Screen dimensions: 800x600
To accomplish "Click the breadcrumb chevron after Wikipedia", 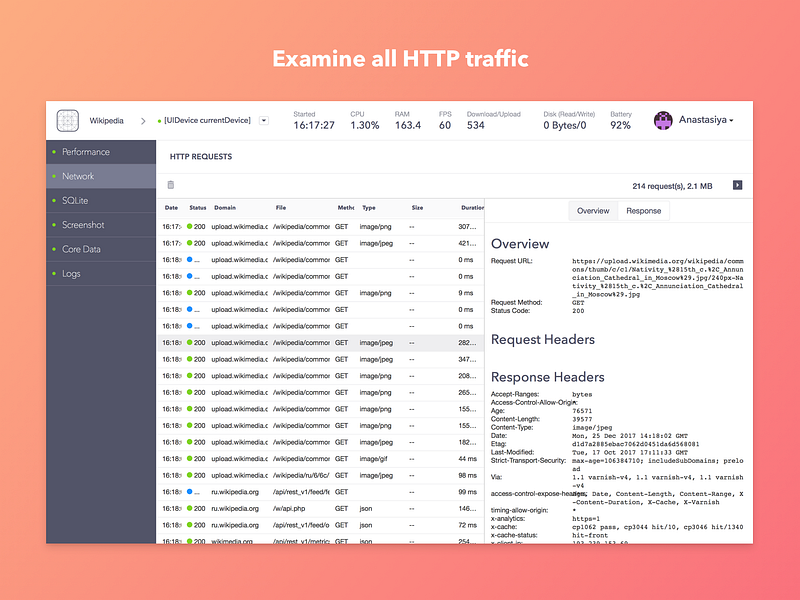I will pos(143,121).
